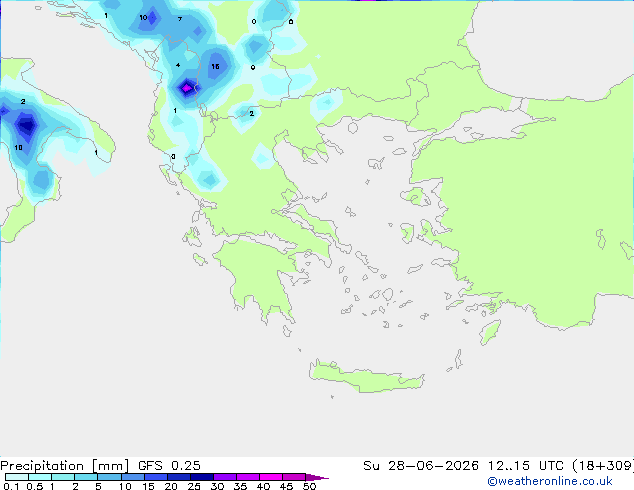Screen dimensions: 634x490
Task: Click the 45–50 mm legend color box
Action: click(294, 477)
